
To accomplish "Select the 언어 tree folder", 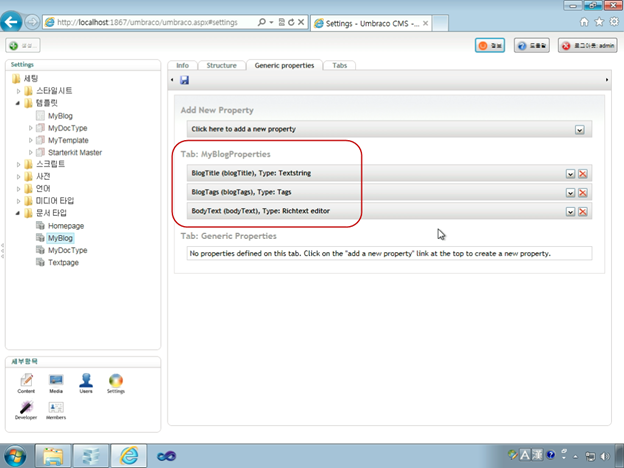I will (43, 189).
